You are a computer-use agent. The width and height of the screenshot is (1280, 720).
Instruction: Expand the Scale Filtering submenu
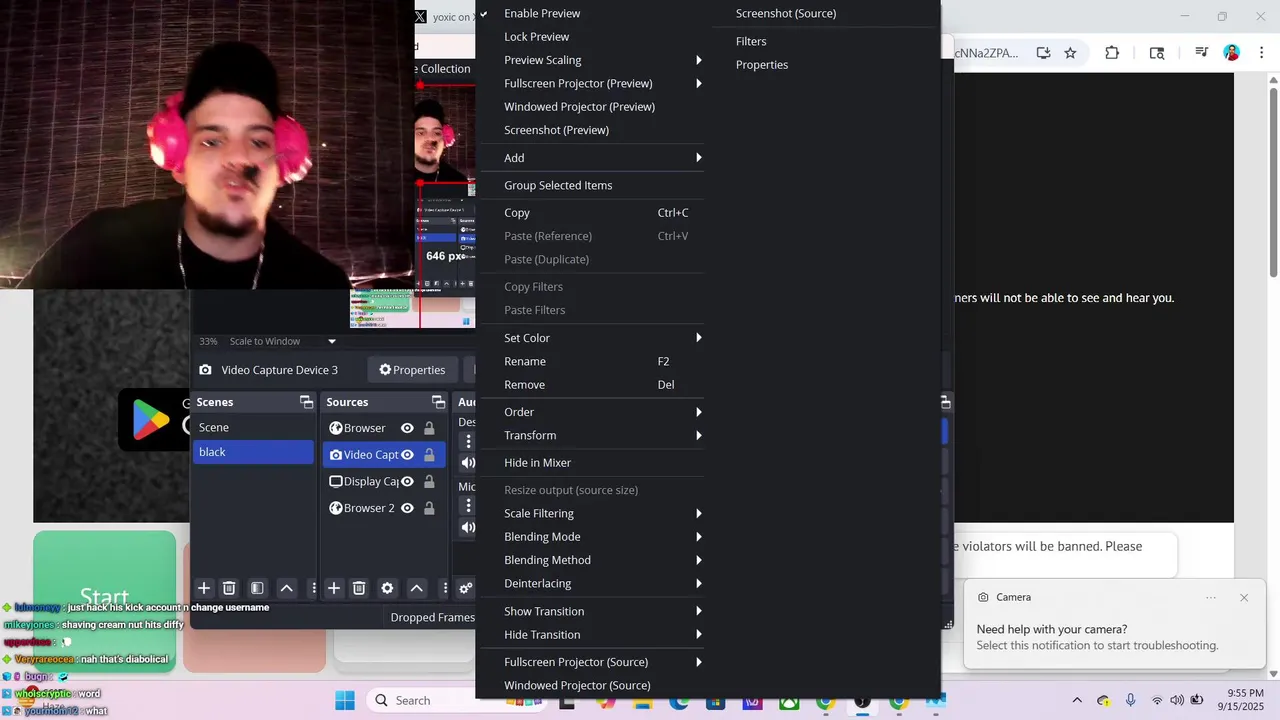point(591,513)
